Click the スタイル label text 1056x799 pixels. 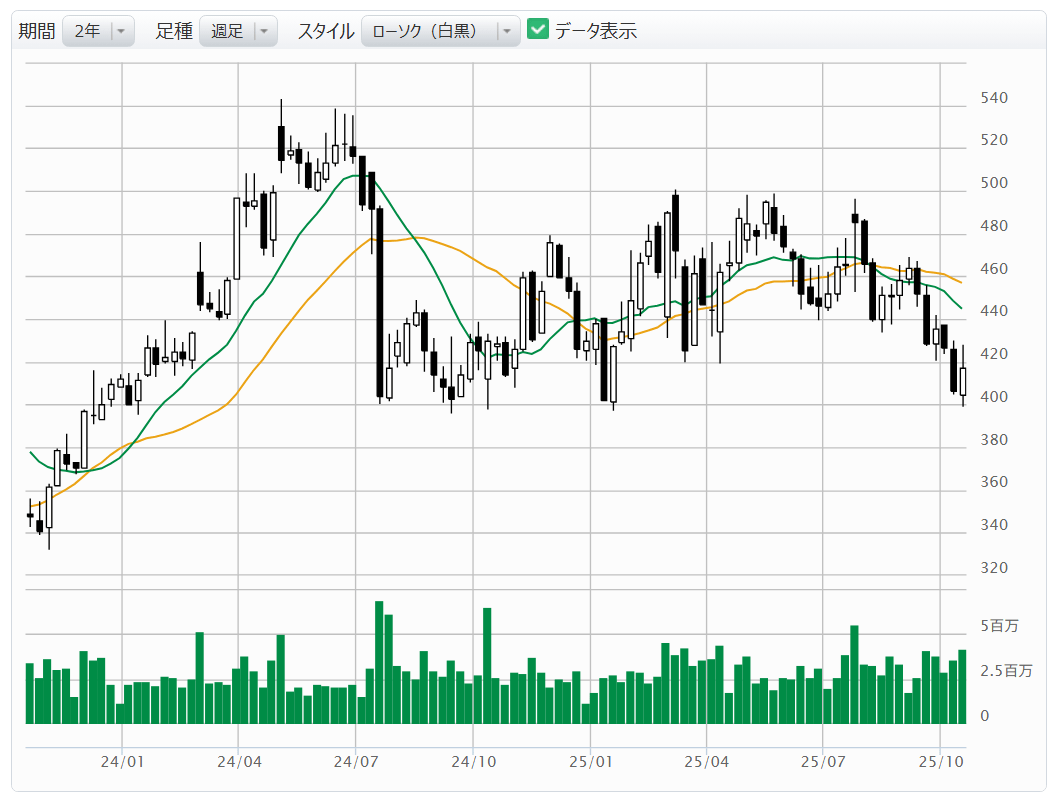tap(325, 31)
